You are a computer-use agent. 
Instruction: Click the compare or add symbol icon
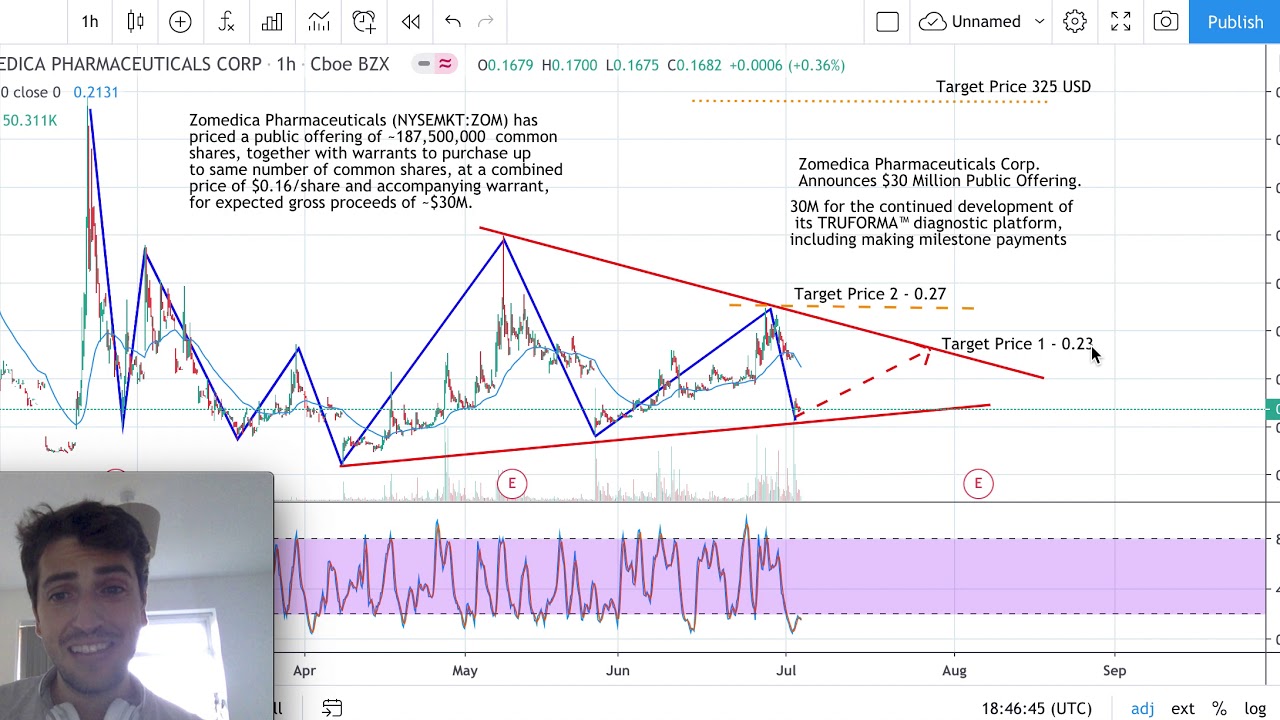[180, 21]
